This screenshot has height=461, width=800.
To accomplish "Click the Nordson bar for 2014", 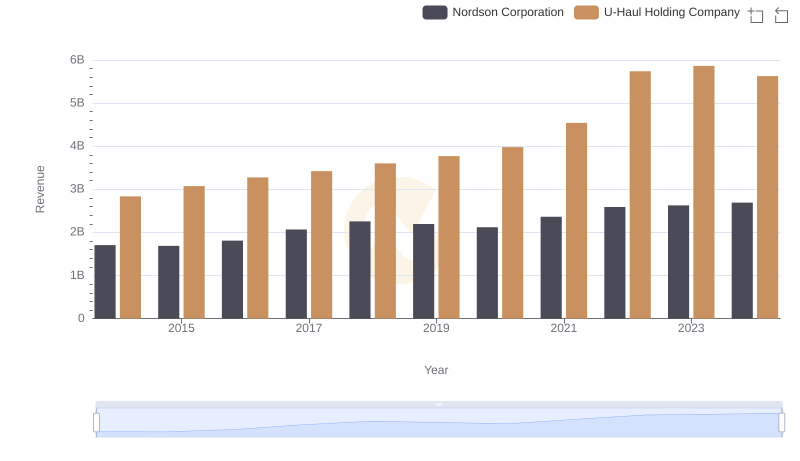I will tap(105, 282).
